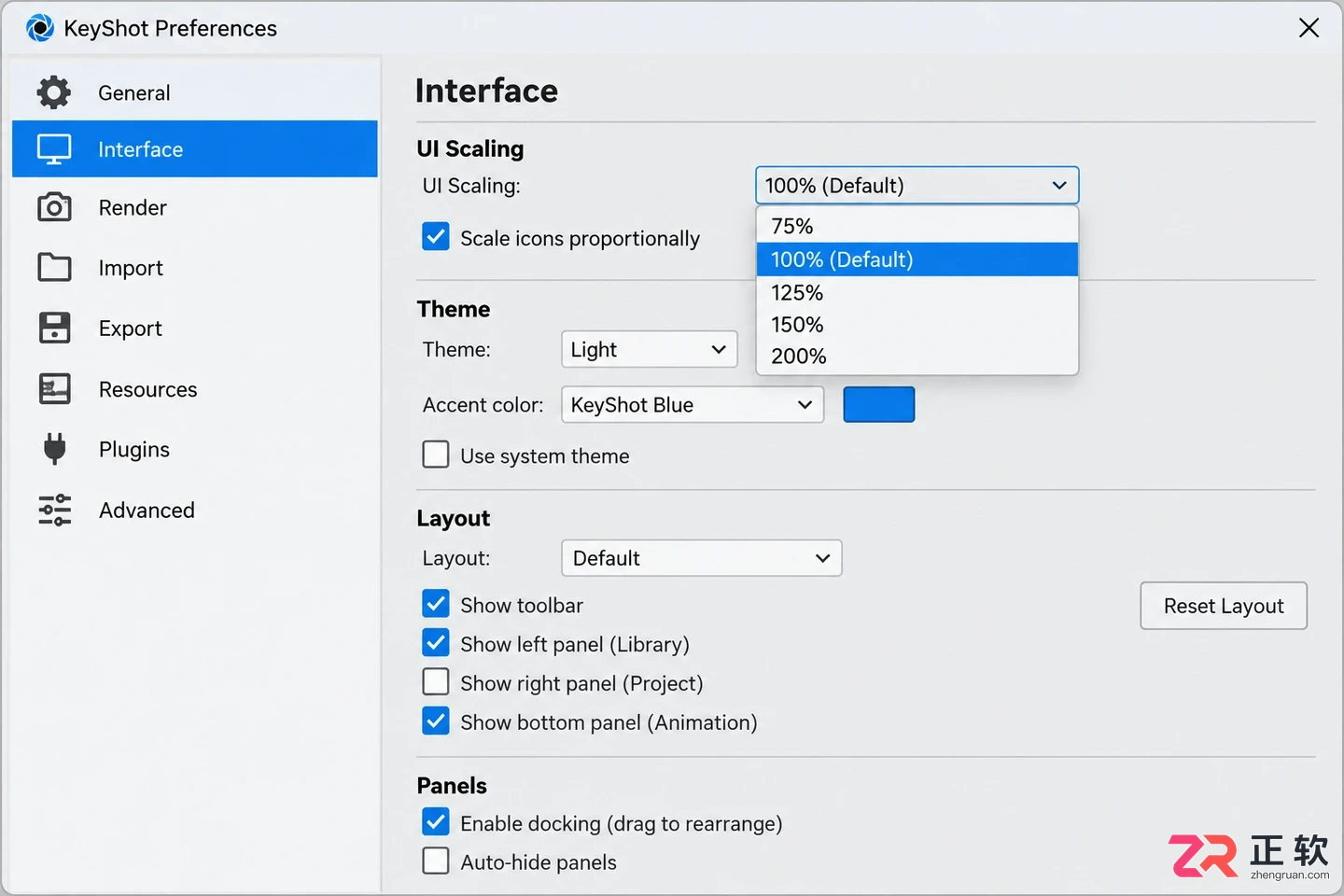1344x896 pixels.
Task: Click the Reset Layout button
Action: click(1224, 606)
